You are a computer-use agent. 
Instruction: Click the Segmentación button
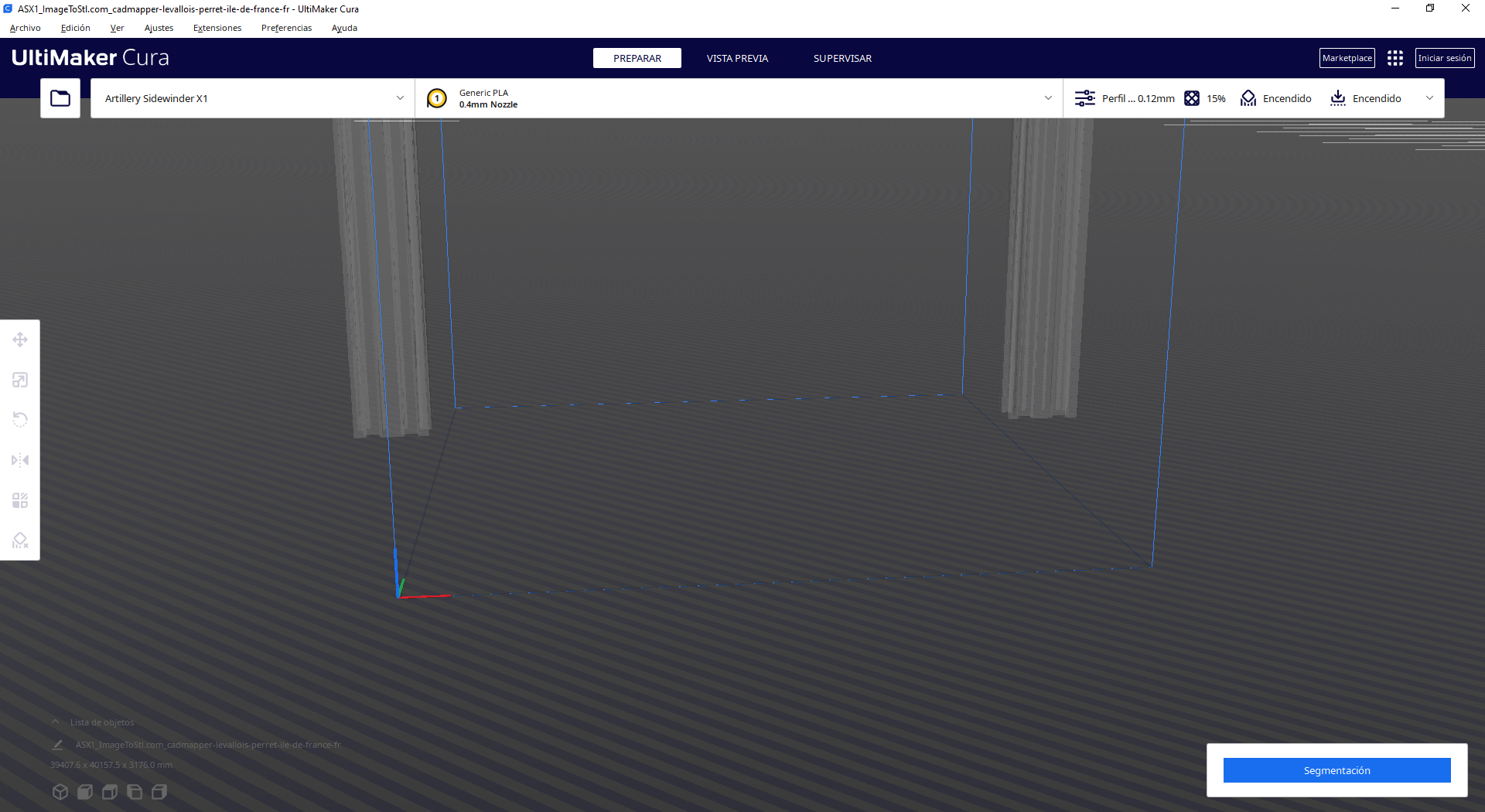pos(1336,770)
